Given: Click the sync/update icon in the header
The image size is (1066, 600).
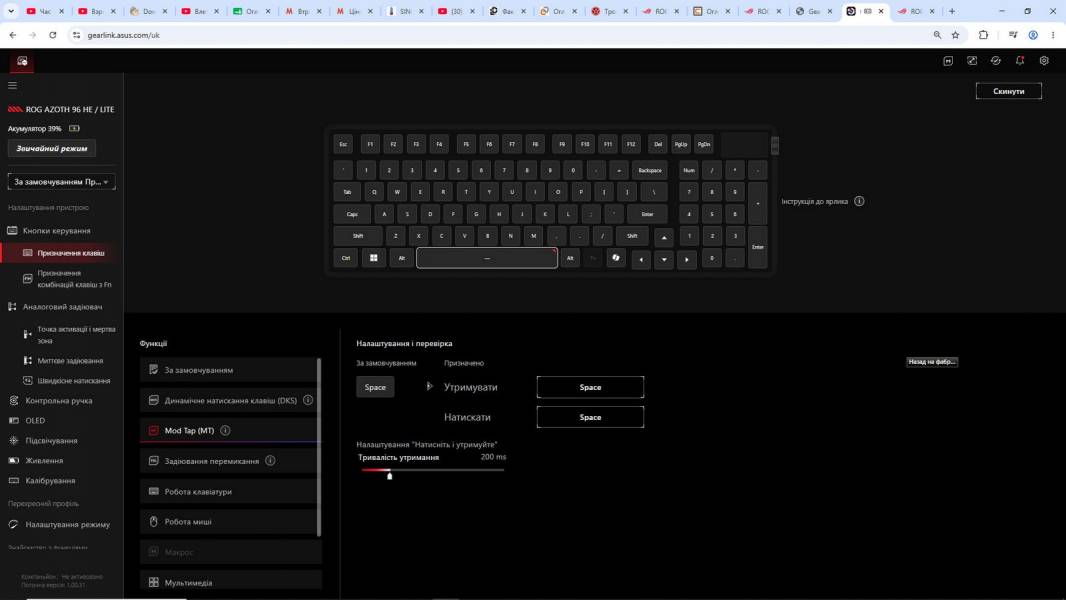Looking at the screenshot, I should click(x=996, y=60).
